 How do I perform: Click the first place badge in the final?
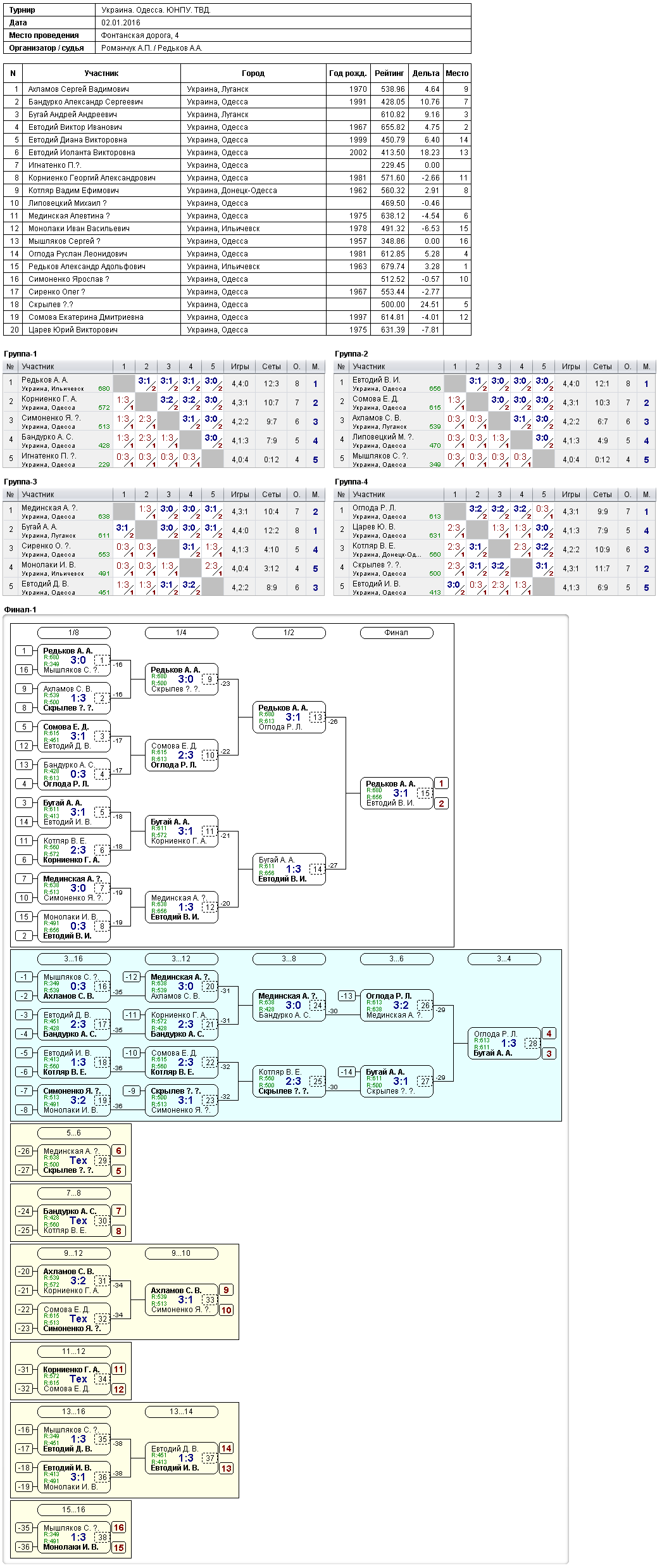pos(442,783)
